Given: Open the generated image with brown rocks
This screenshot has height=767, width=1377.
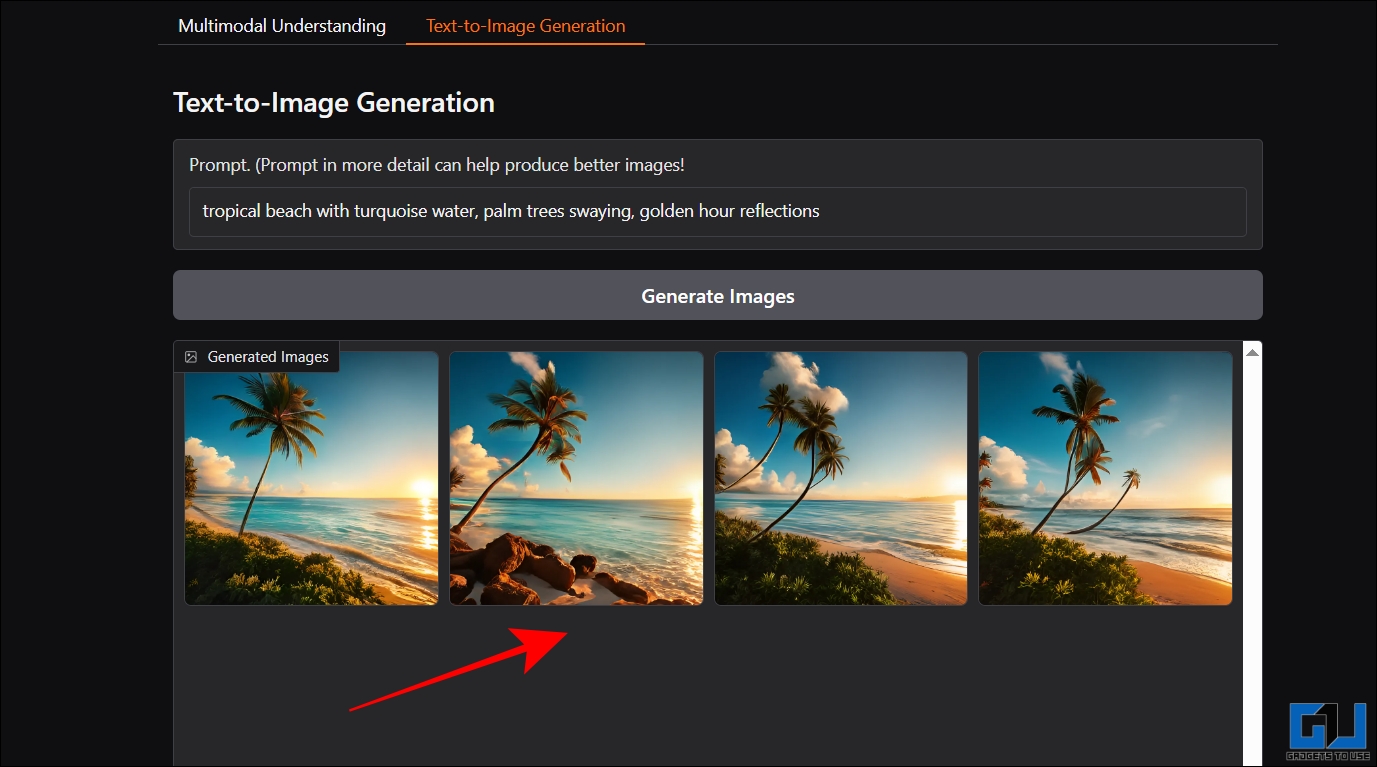Looking at the screenshot, I should pyautogui.click(x=576, y=478).
